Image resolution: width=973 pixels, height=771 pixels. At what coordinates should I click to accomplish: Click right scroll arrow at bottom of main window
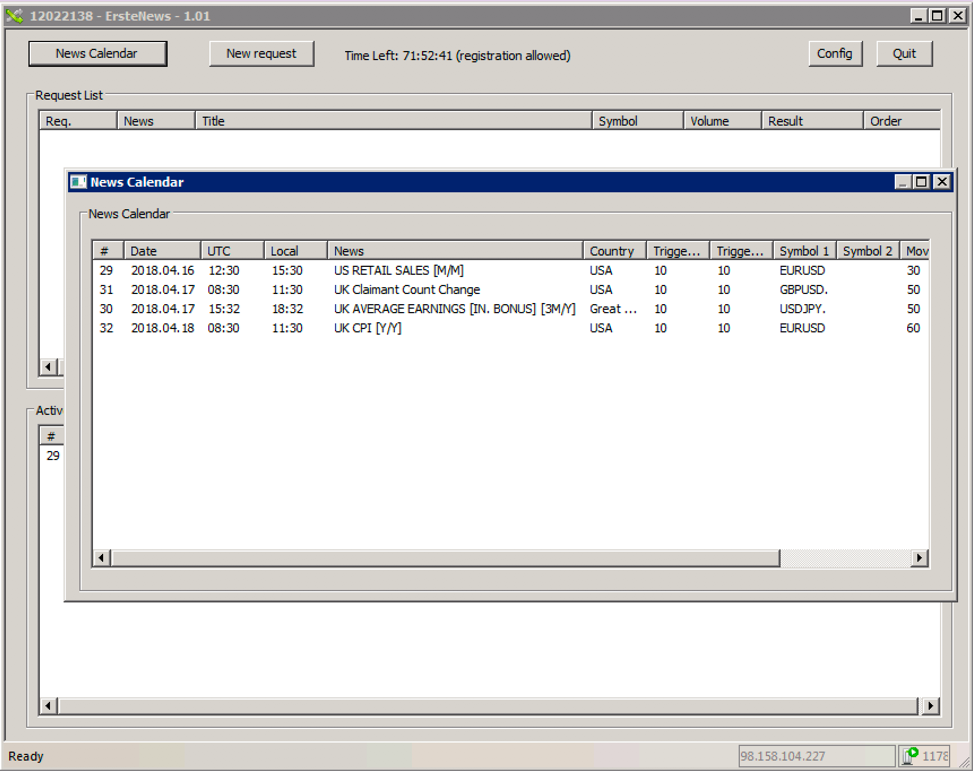click(930, 706)
